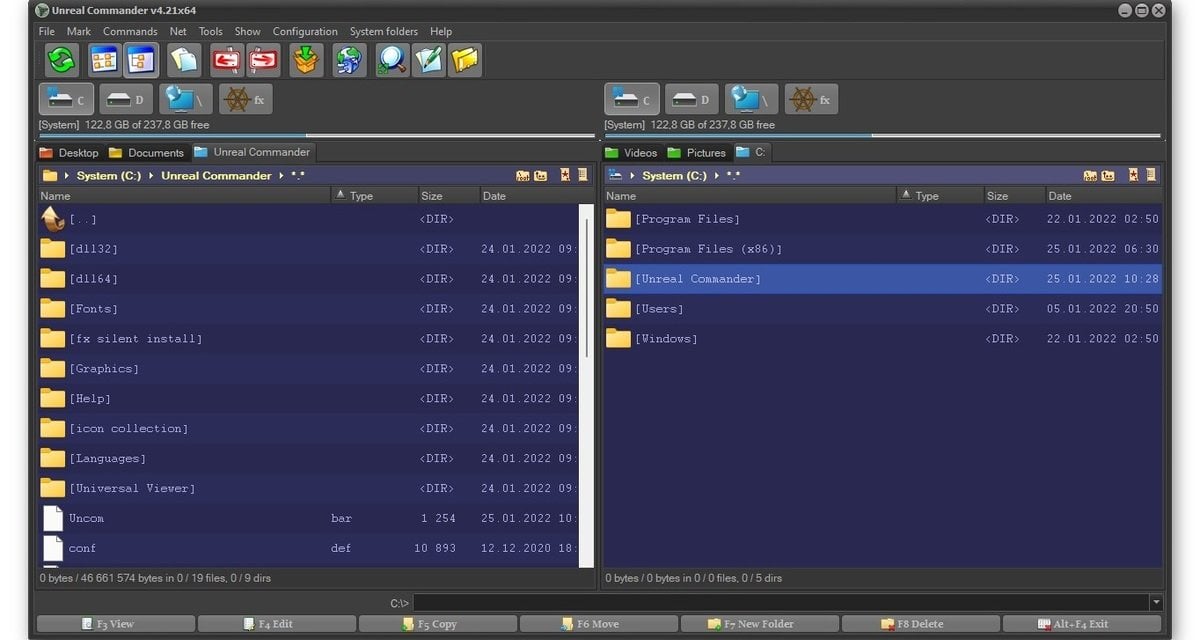Select drive D in right panel
The height and width of the screenshot is (640, 1200).
(692, 99)
